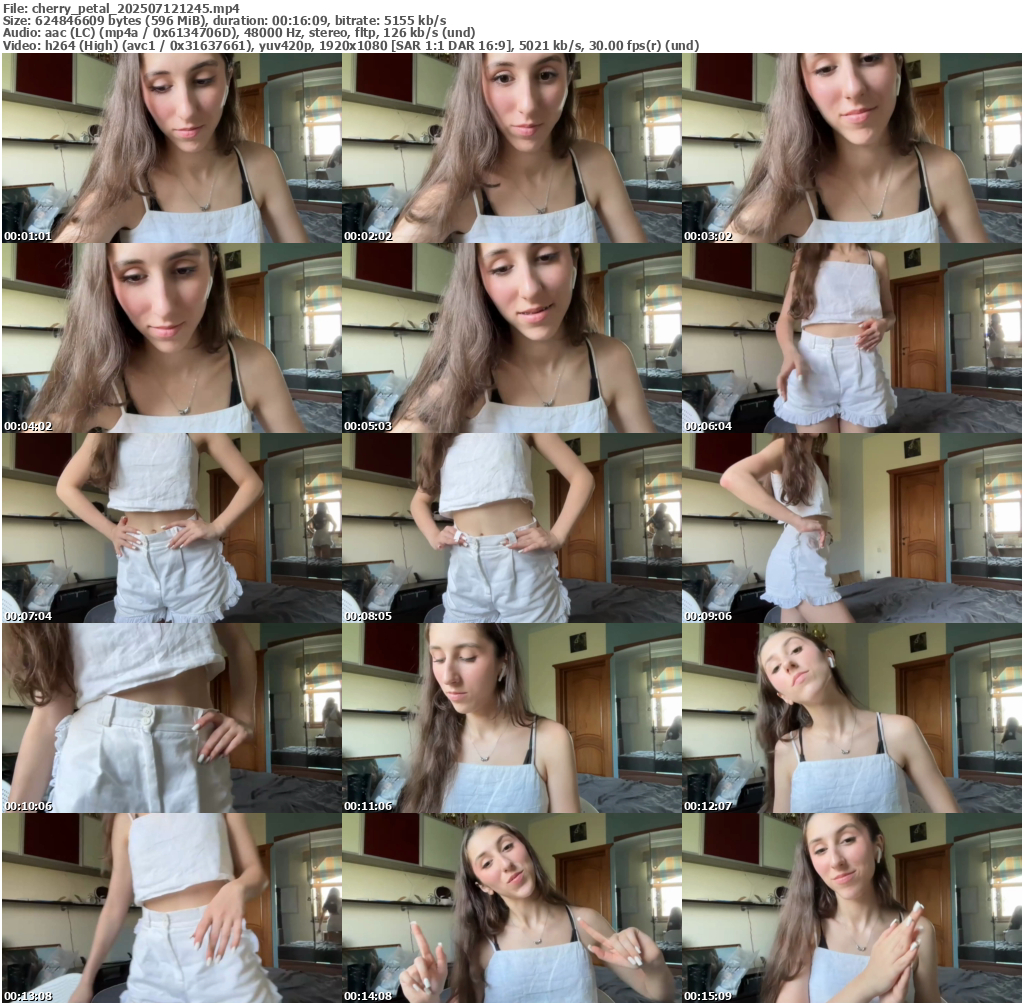
Task: Select the thumbnail frame at 00:01:01
Action: click(x=171, y=148)
